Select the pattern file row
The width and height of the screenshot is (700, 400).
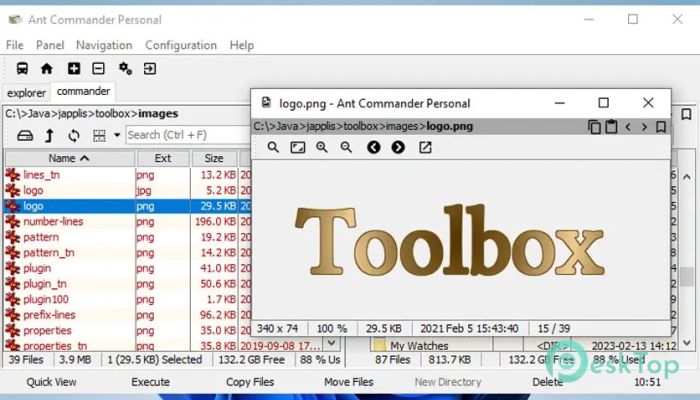click(x=128, y=237)
